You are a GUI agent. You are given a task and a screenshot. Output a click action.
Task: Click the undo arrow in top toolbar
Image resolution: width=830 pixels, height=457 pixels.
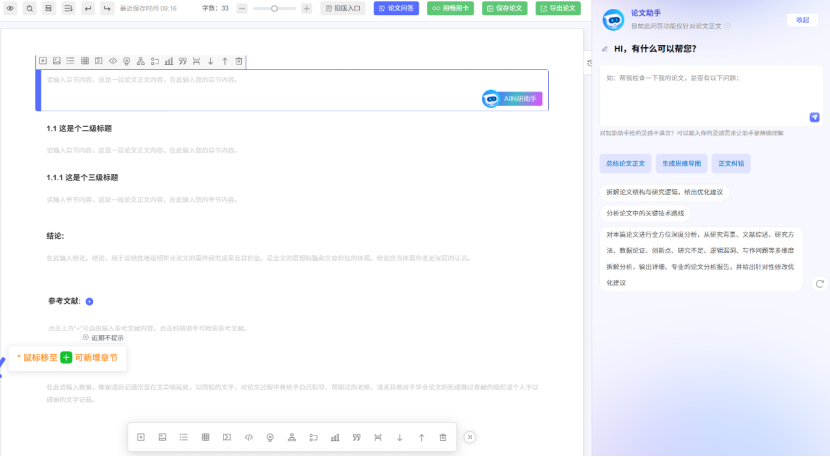(x=88, y=8)
